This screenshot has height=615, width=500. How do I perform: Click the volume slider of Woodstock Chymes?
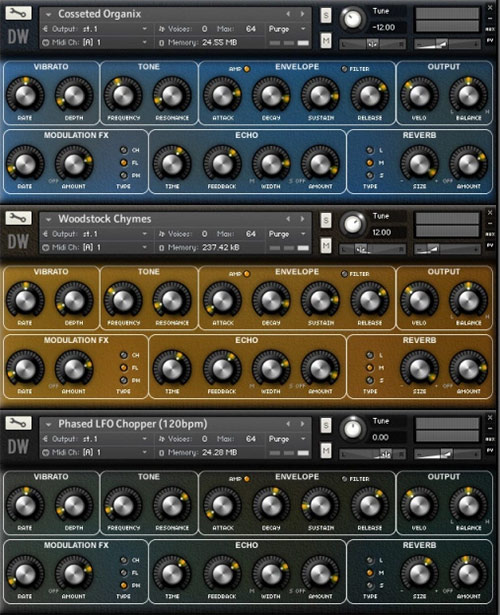coord(447,249)
